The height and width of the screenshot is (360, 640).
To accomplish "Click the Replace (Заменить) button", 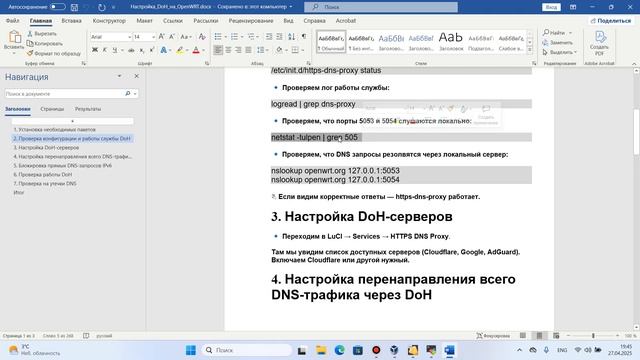I will [x=558, y=42].
